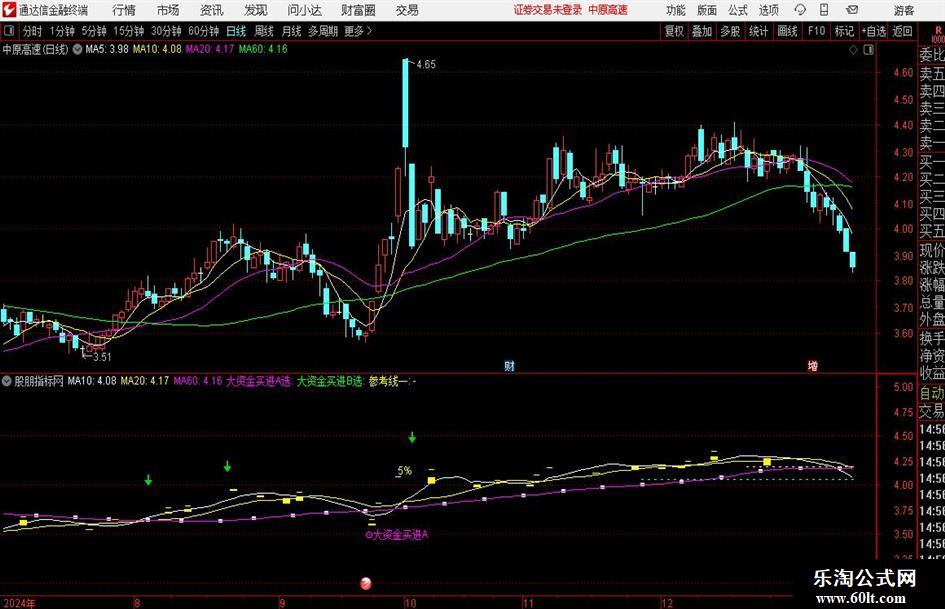
Task: Click the 5% annotation in the sub-chart
Action: point(404,470)
